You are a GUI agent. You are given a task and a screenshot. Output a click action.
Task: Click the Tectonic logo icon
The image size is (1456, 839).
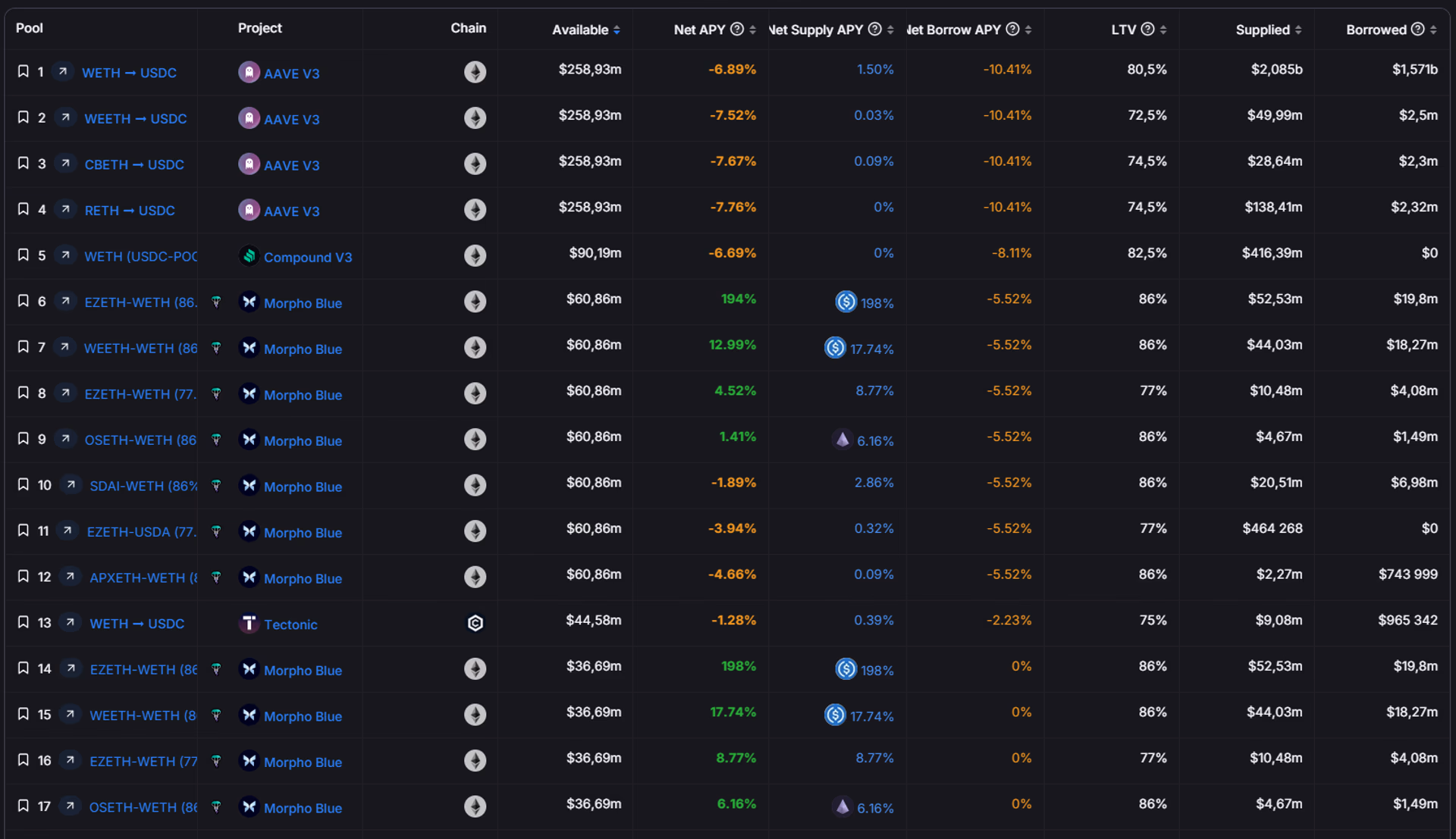tap(249, 623)
